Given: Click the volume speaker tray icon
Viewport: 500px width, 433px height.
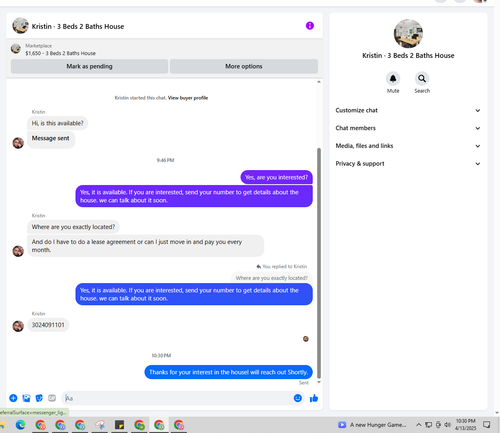Looking at the screenshot, I should click(448, 425).
